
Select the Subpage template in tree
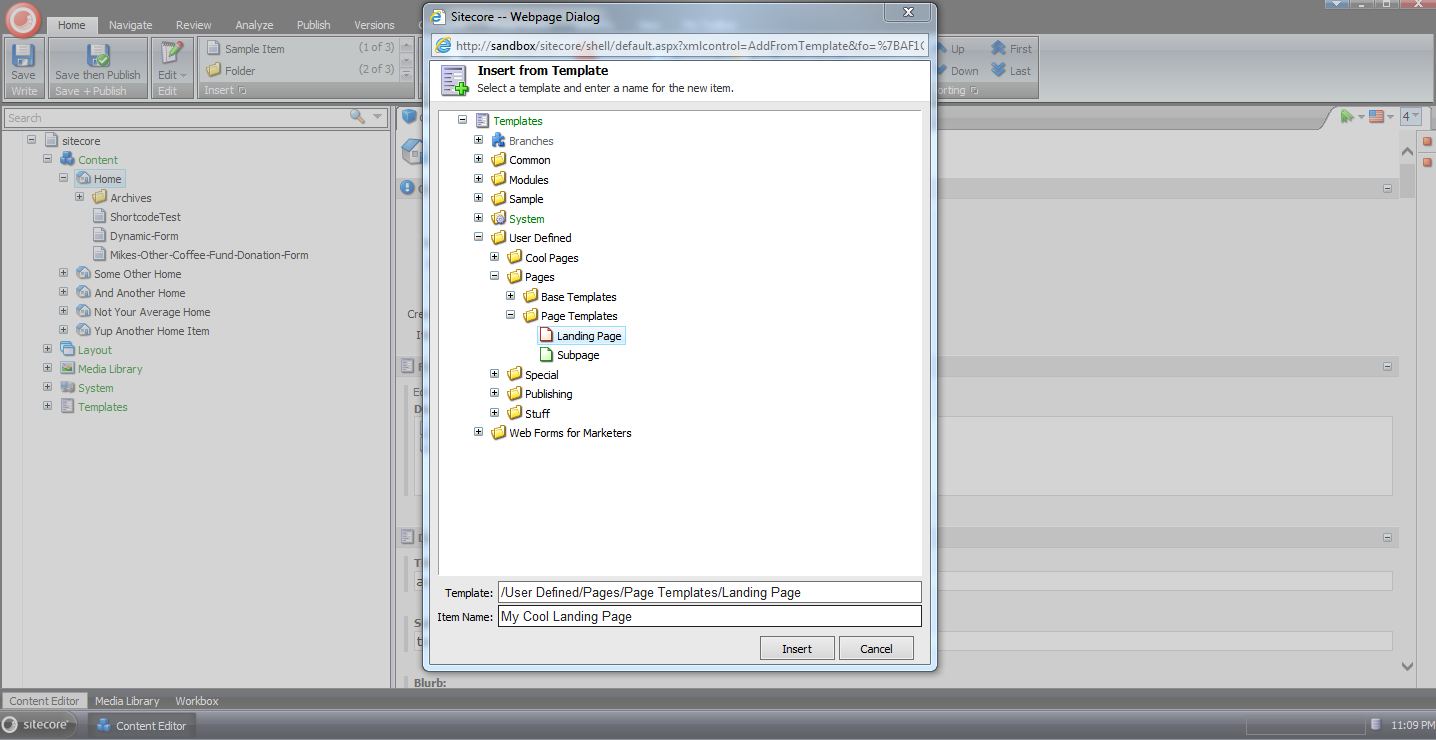[578, 355]
